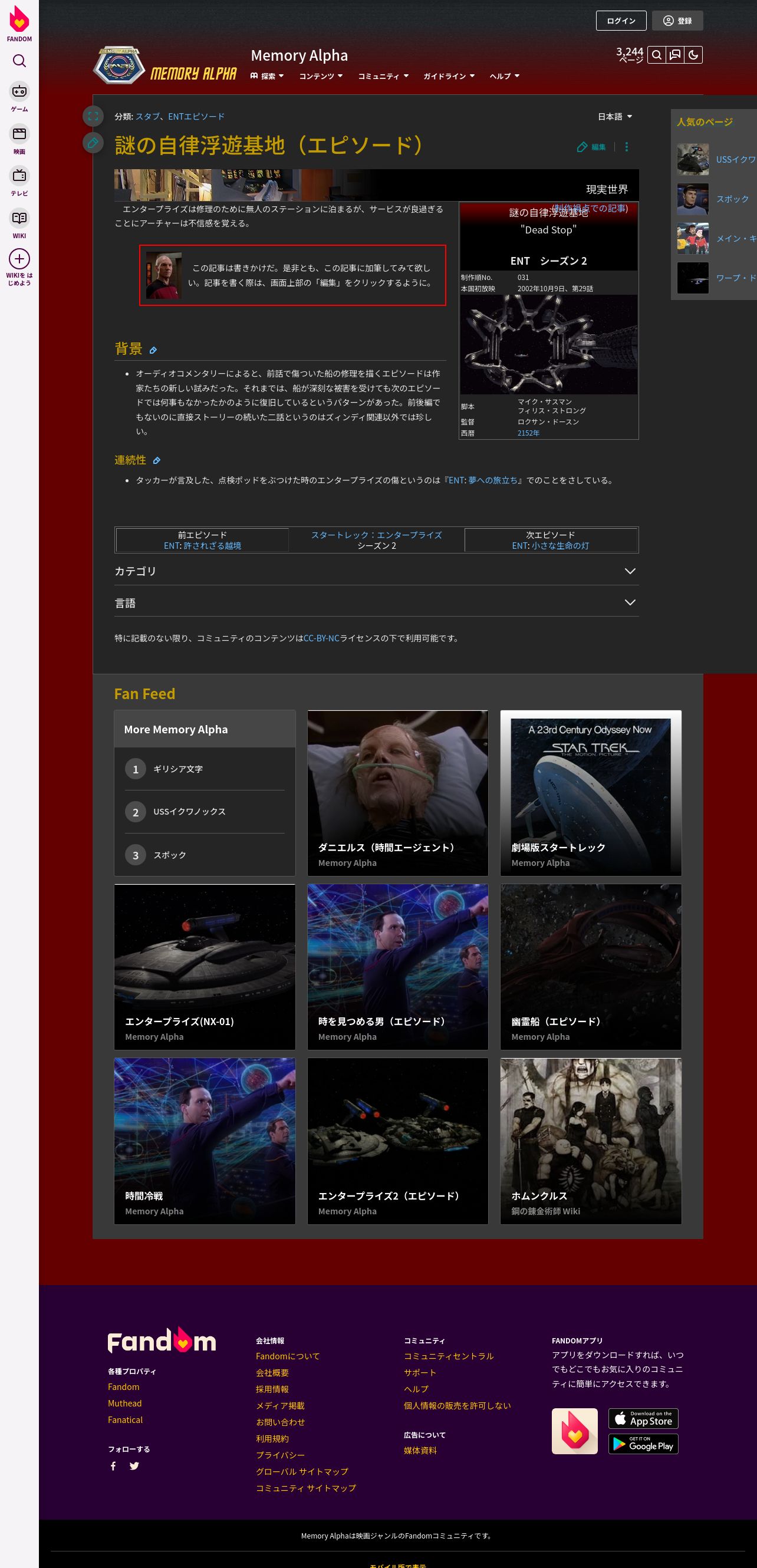
Task: Open the 探索 dropdown menu
Action: click(x=267, y=76)
